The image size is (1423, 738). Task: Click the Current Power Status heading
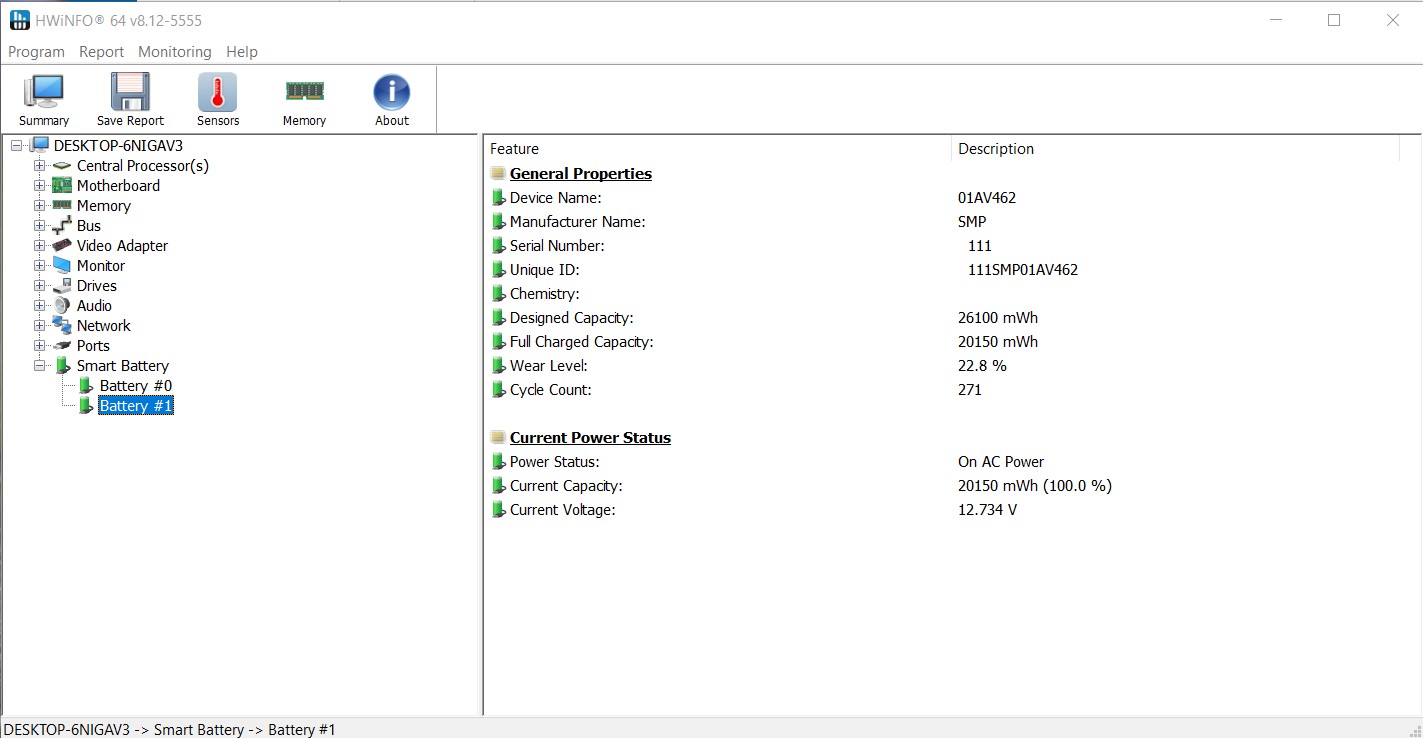click(x=590, y=438)
